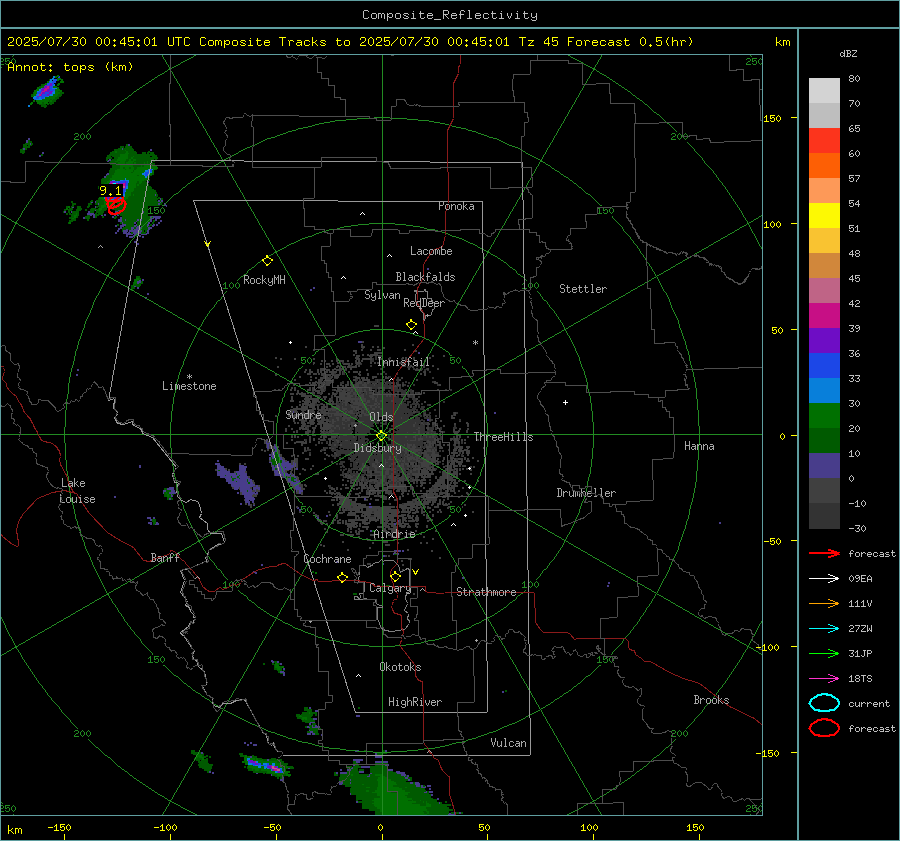This screenshot has height=841, width=900.
Task: Click the Okotoks town label
Action: (x=400, y=667)
